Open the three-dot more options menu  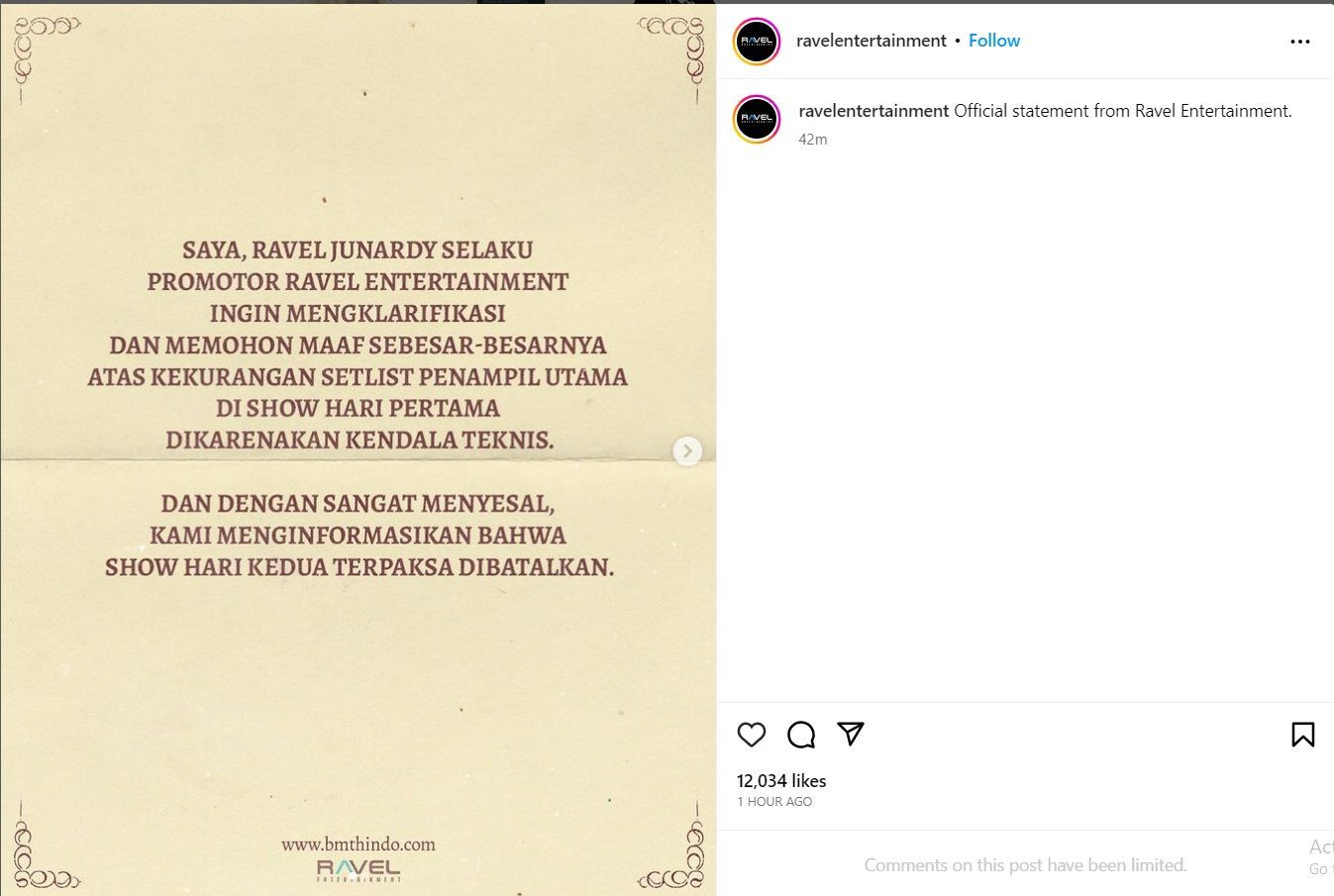pos(1300,42)
